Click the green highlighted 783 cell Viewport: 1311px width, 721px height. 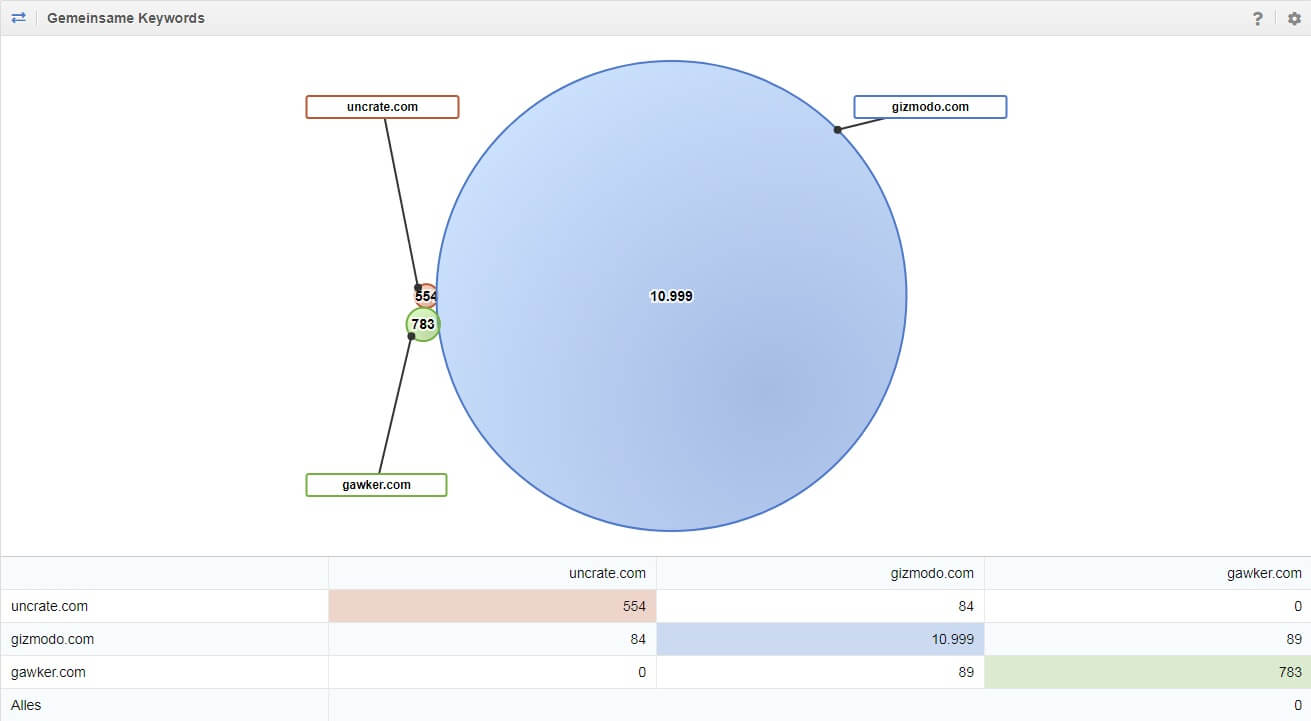point(1147,672)
